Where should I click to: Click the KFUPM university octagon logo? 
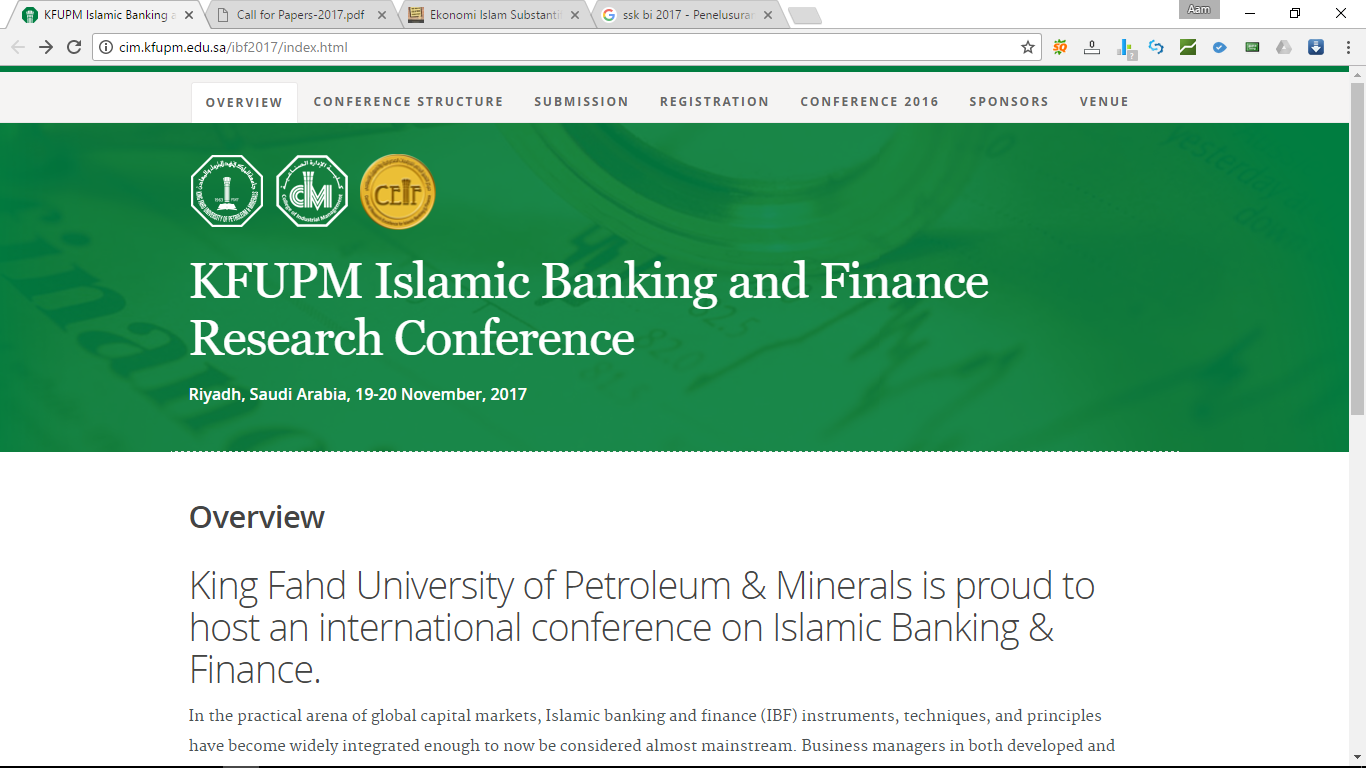[x=227, y=191]
